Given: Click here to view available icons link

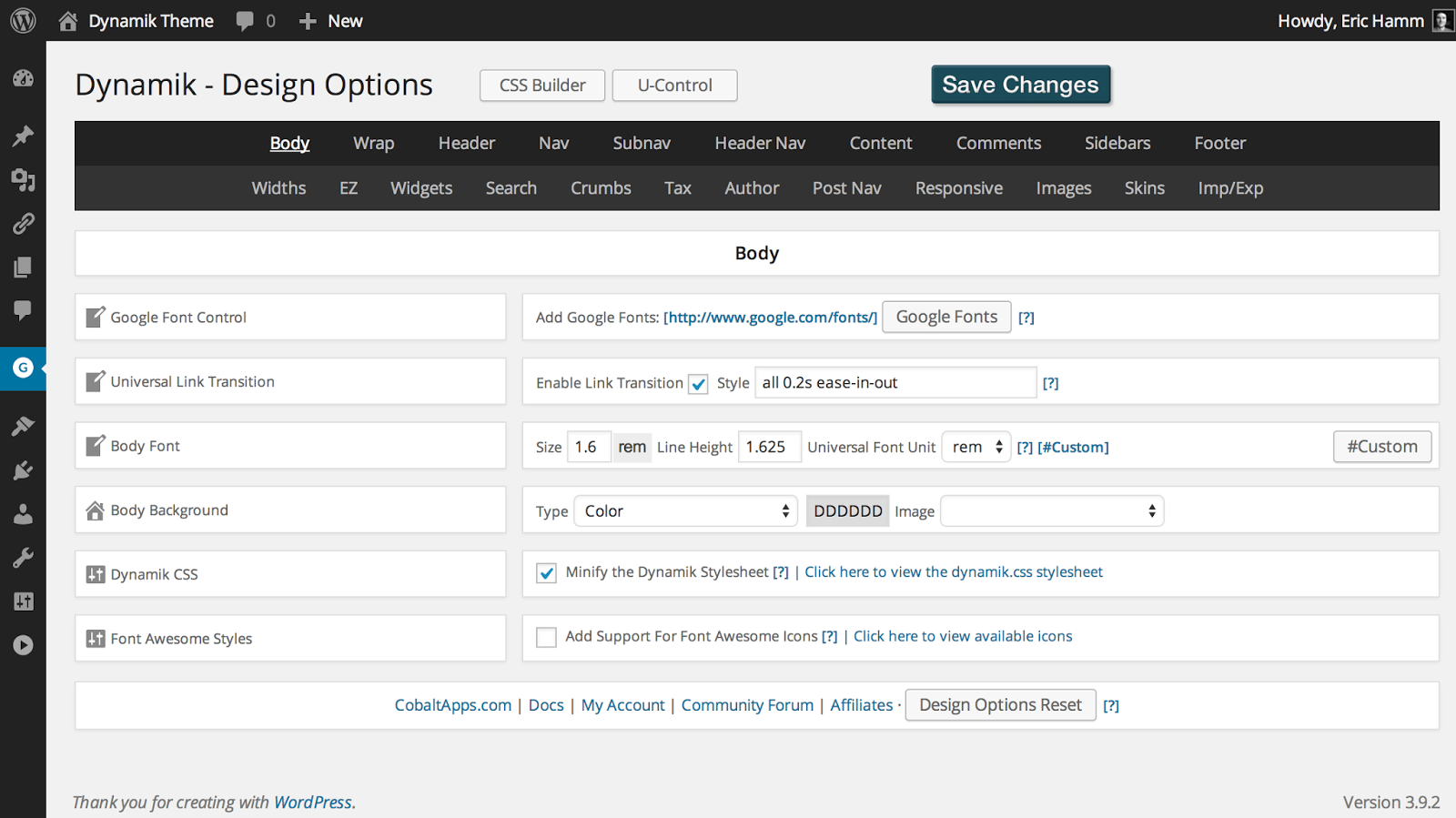Looking at the screenshot, I should pyautogui.click(x=963, y=637).
